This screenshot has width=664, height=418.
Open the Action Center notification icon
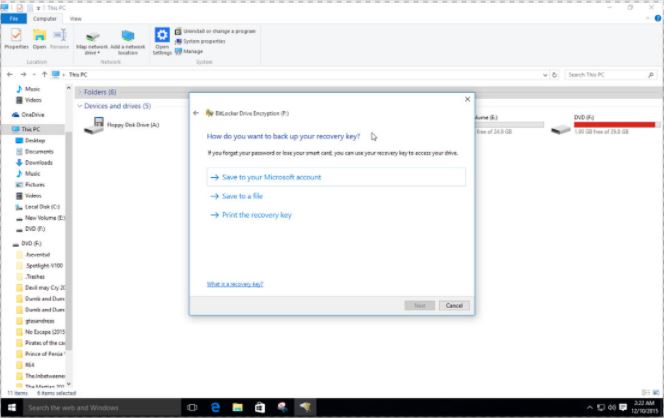[x=623, y=407]
